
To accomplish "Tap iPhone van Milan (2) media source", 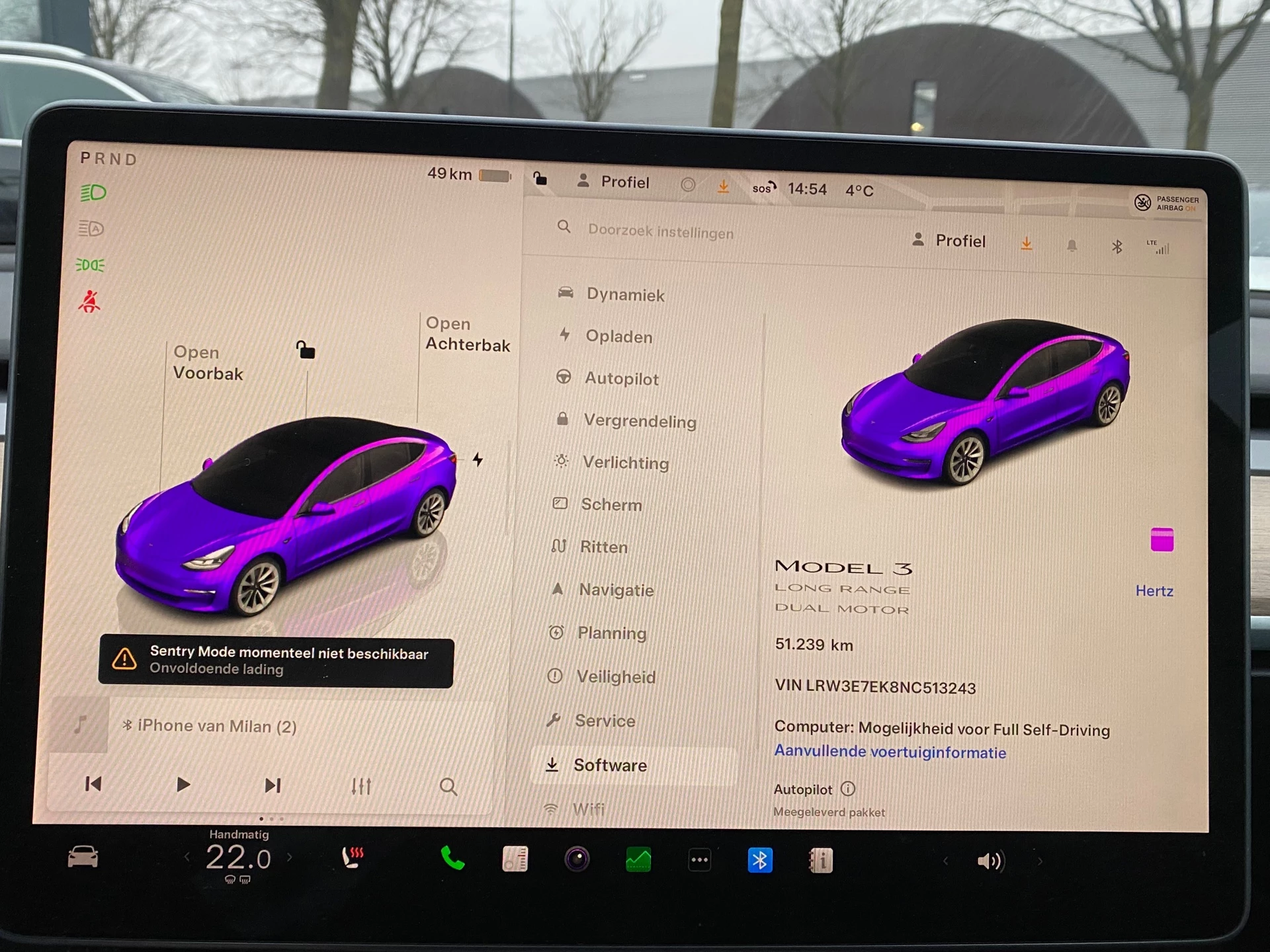I will pyautogui.click(x=209, y=726).
